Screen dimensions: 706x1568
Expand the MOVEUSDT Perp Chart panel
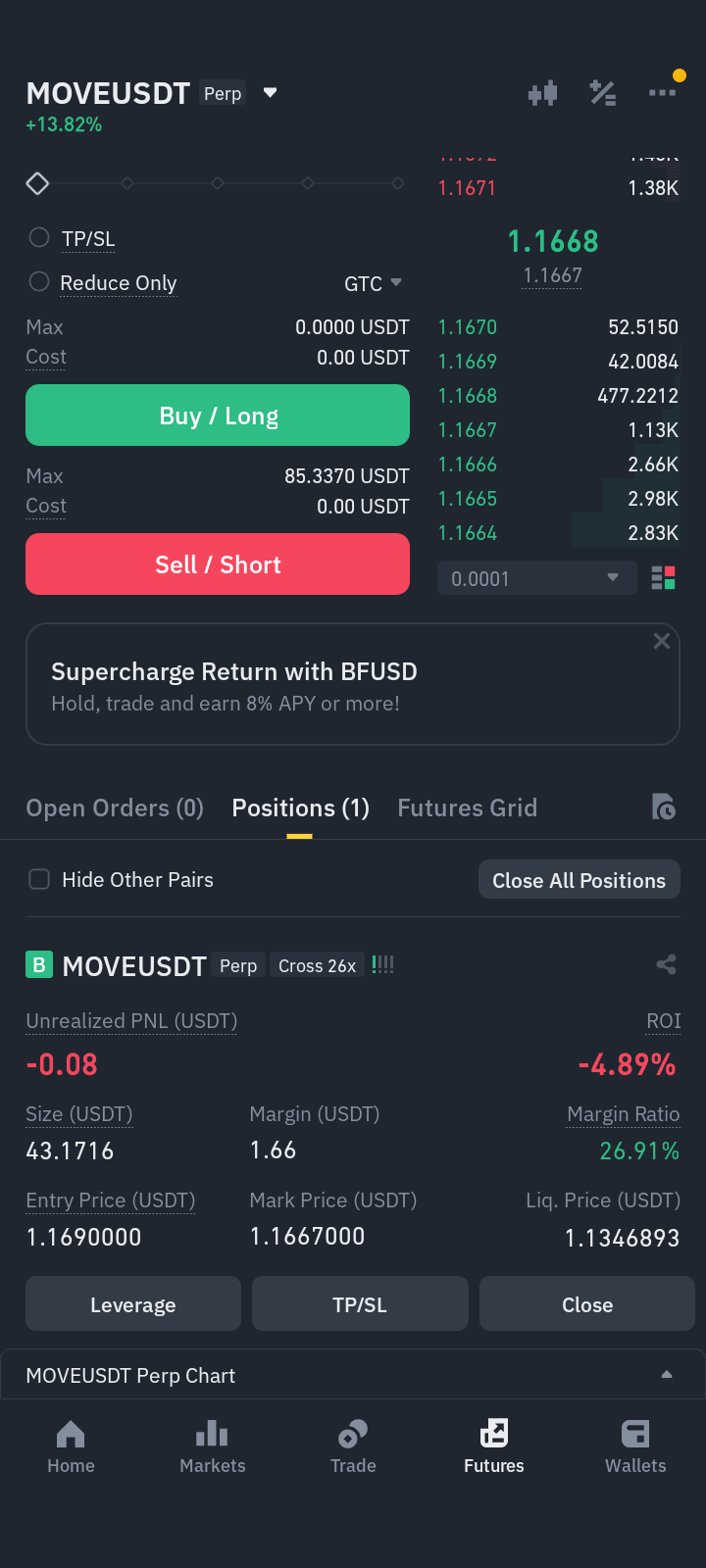coord(353,1375)
